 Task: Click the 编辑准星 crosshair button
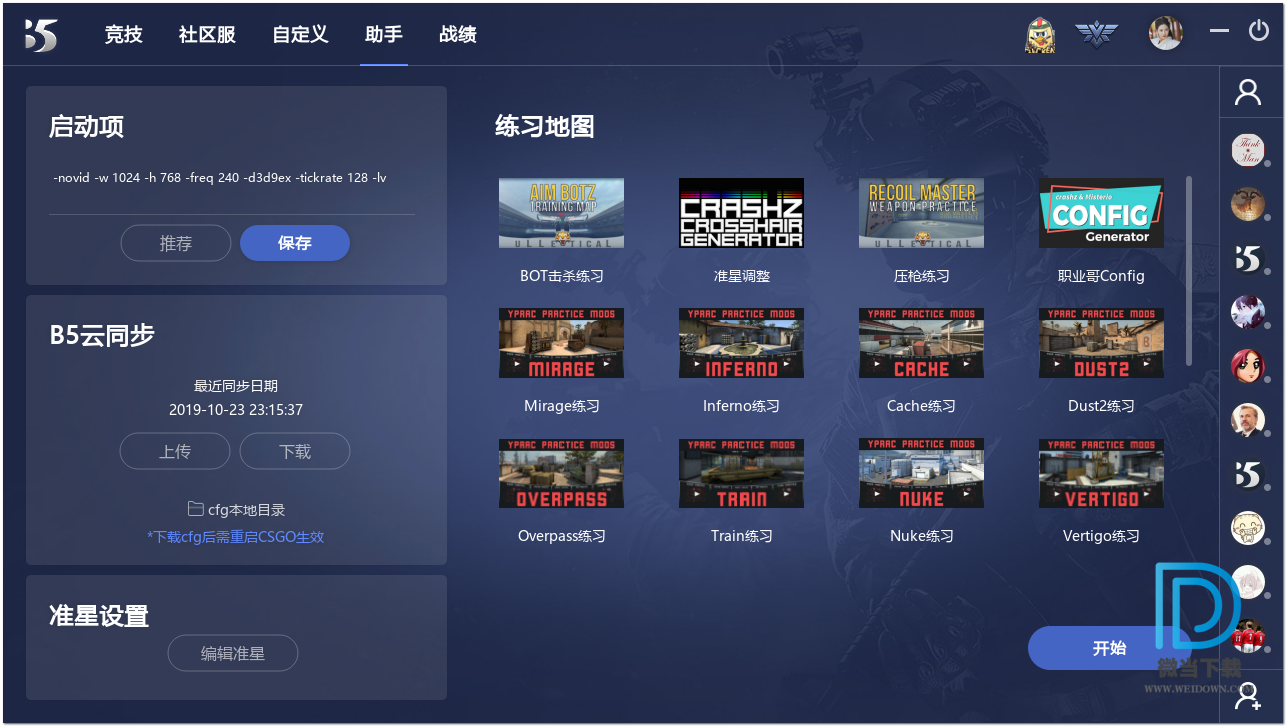click(x=233, y=653)
